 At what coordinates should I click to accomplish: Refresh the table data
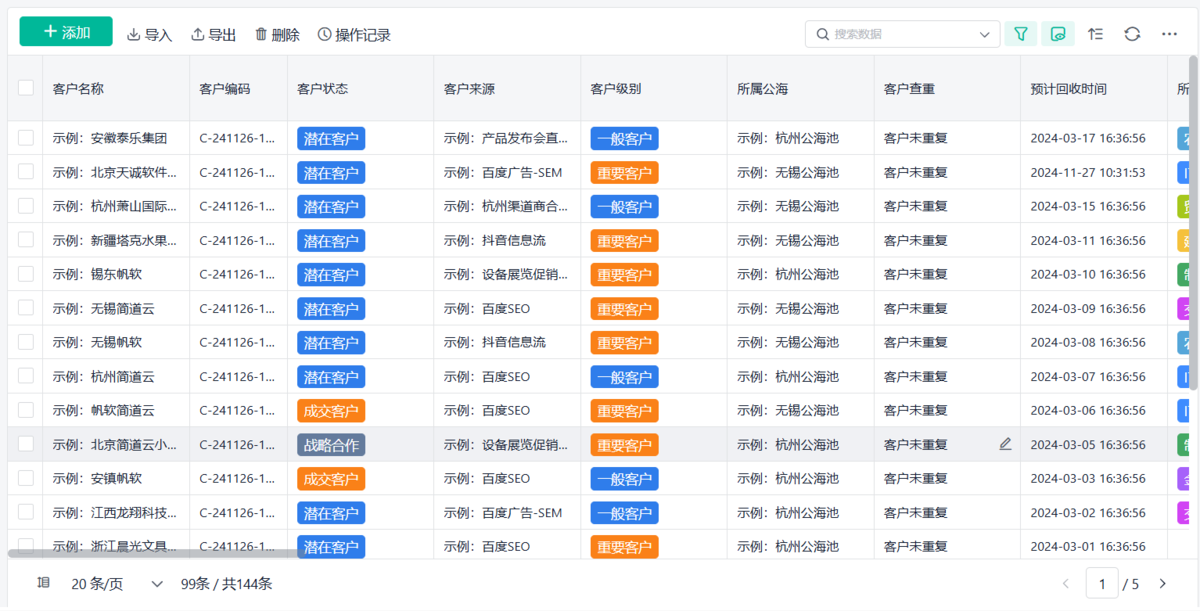[1132, 34]
